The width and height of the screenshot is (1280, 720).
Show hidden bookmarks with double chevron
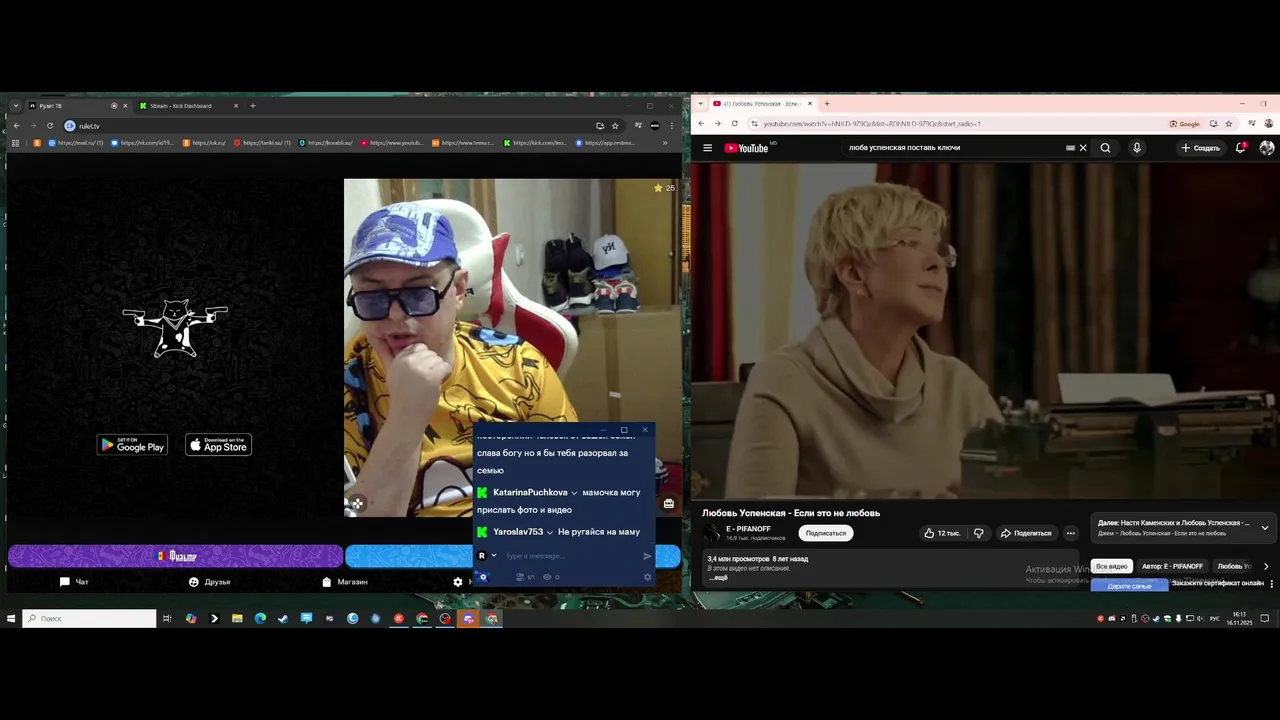click(665, 143)
